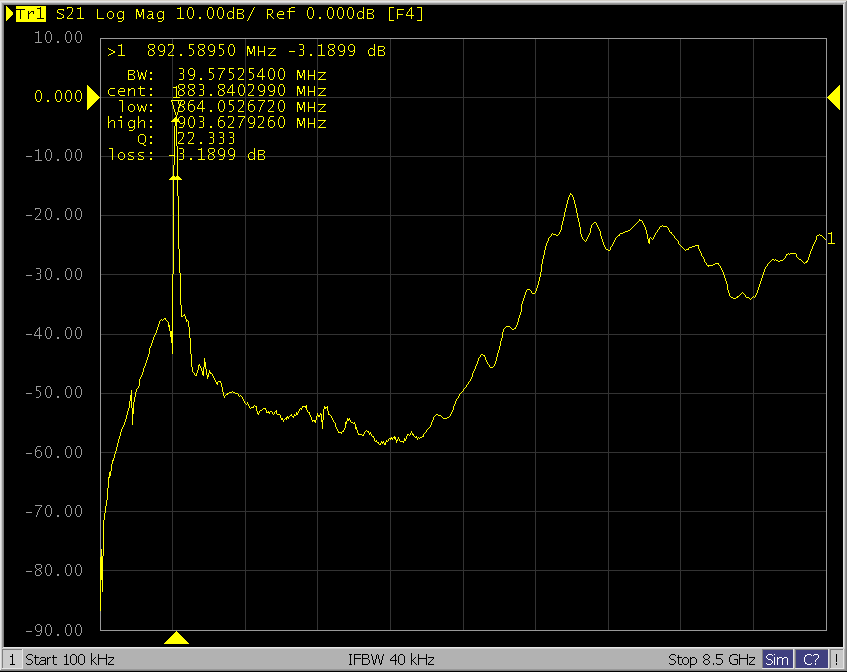Toggle the Sim status indicator
This screenshot has height=672, width=847.
point(777,660)
